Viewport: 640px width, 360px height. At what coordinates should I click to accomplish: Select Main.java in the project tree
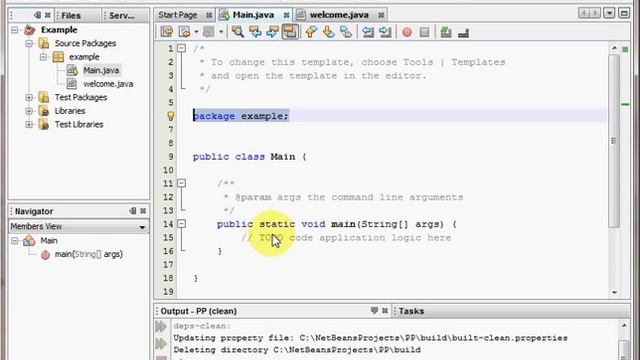(101, 71)
